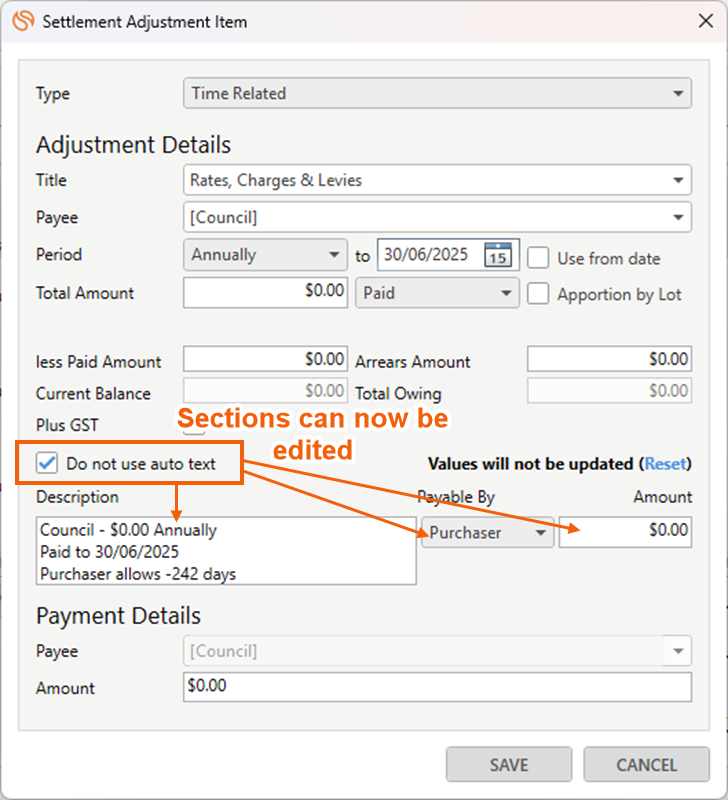Click the less Paid Amount field

(266, 359)
